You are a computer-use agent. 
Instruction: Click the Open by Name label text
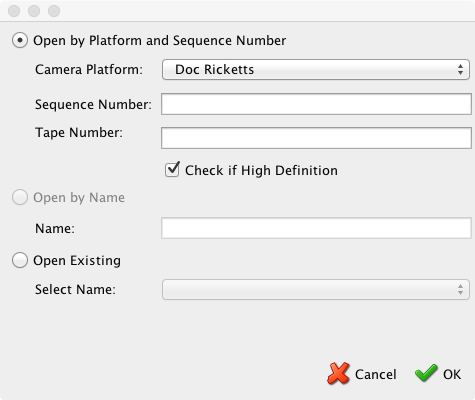(x=79, y=198)
